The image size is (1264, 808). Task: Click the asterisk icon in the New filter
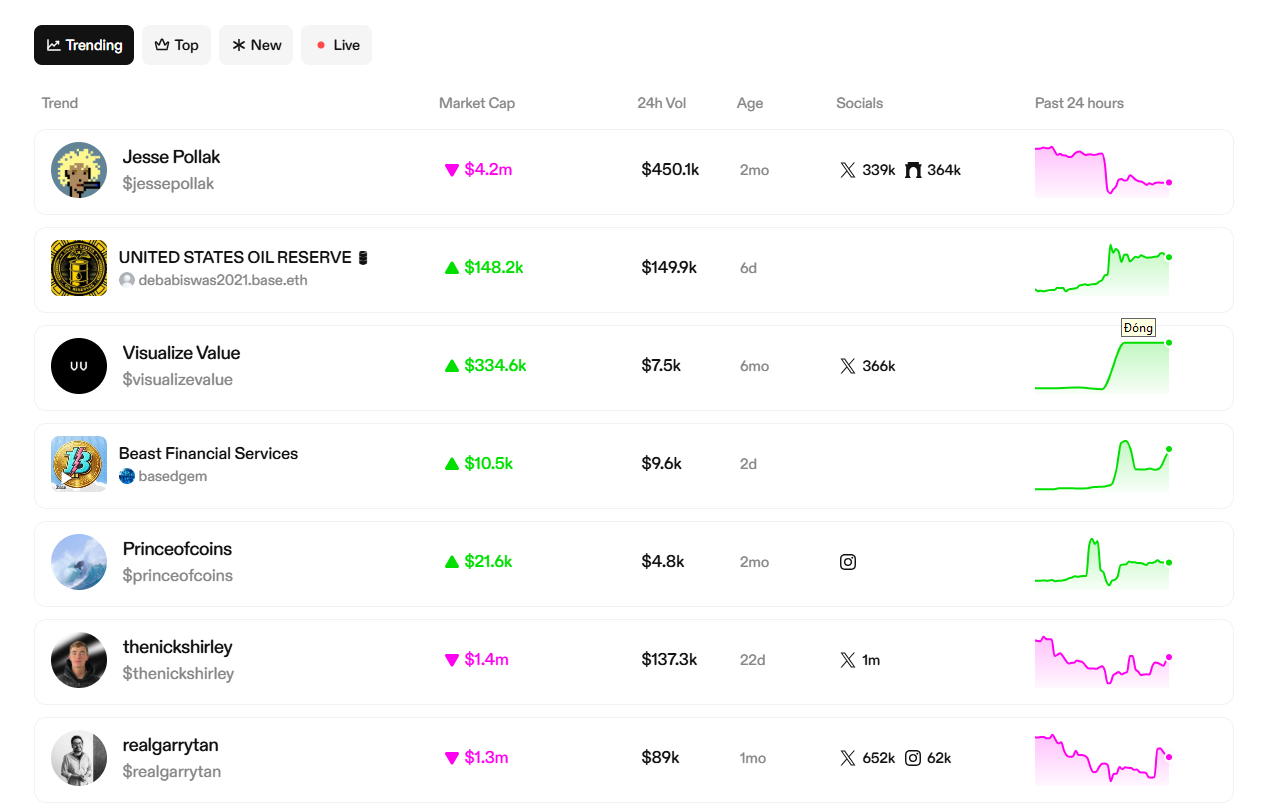(237, 44)
